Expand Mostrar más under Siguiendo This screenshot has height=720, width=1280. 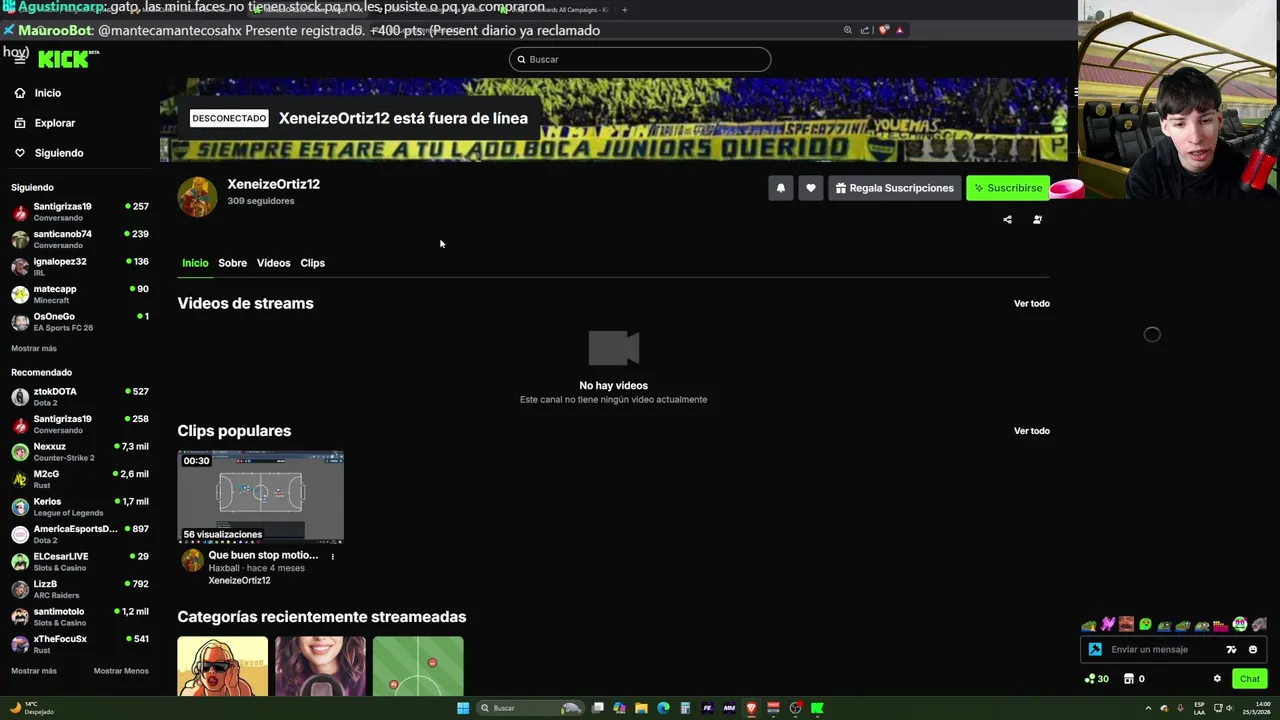pos(34,349)
